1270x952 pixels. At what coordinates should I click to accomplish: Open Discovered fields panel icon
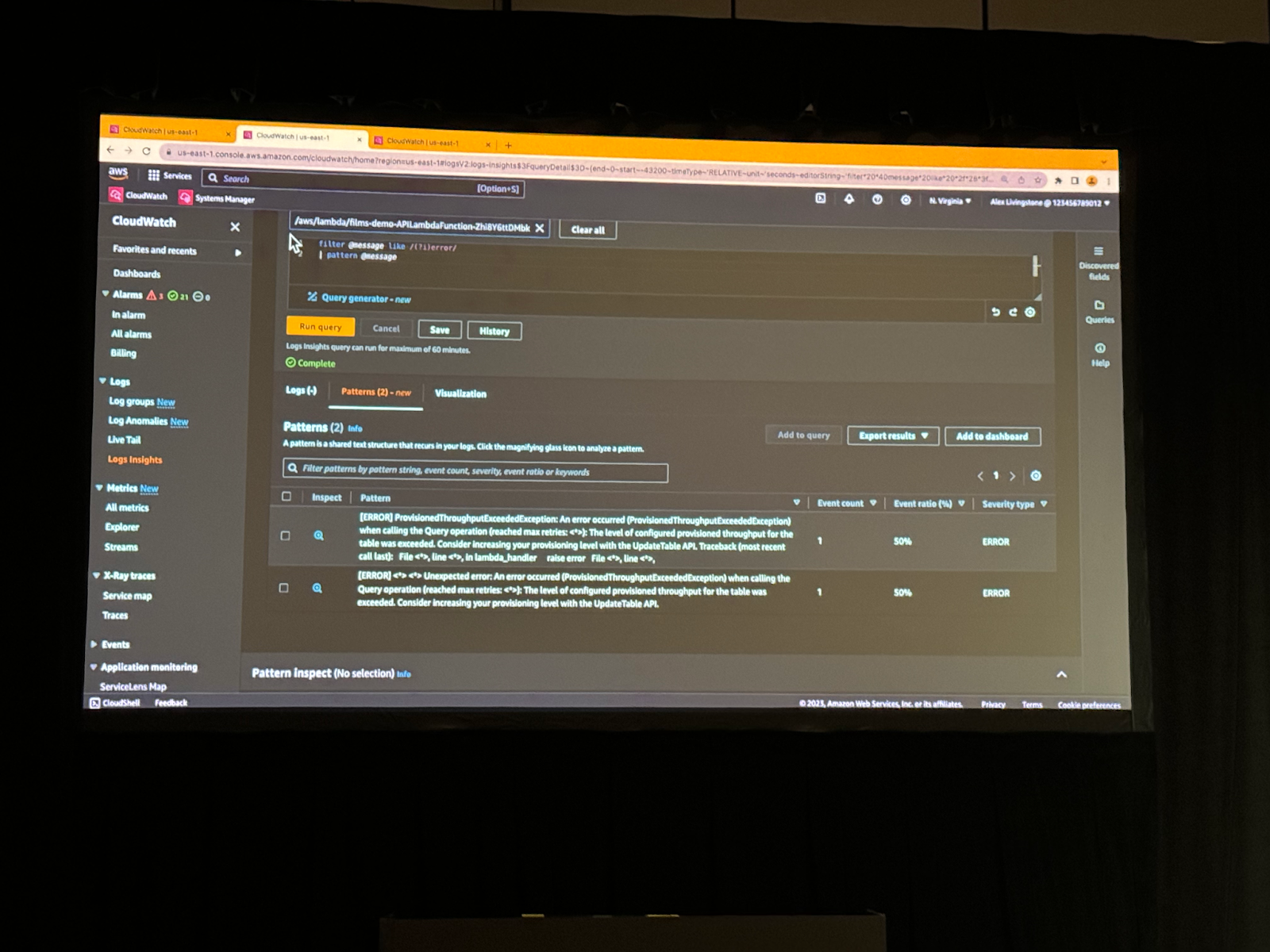(x=1099, y=251)
